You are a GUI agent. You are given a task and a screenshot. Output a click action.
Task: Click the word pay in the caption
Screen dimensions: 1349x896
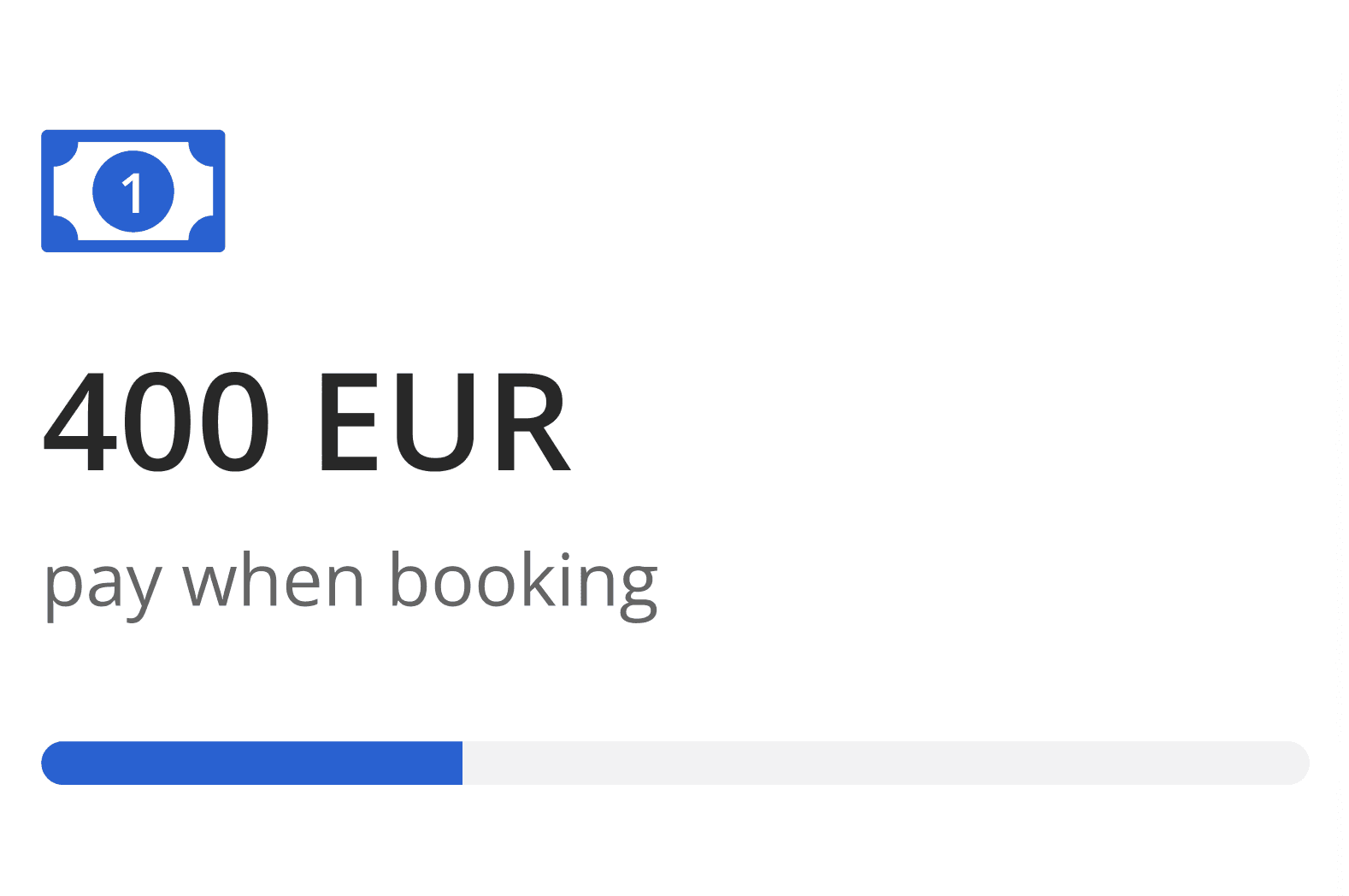click(x=103, y=592)
